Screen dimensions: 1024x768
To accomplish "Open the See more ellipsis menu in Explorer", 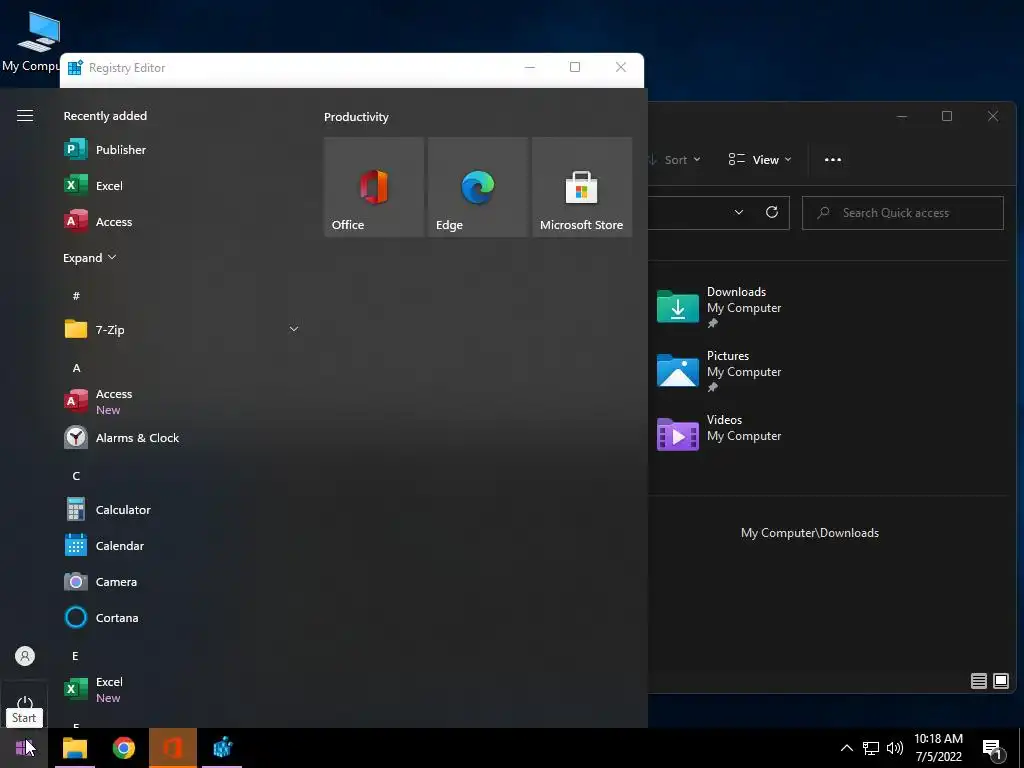I will click(x=833, y=159).
